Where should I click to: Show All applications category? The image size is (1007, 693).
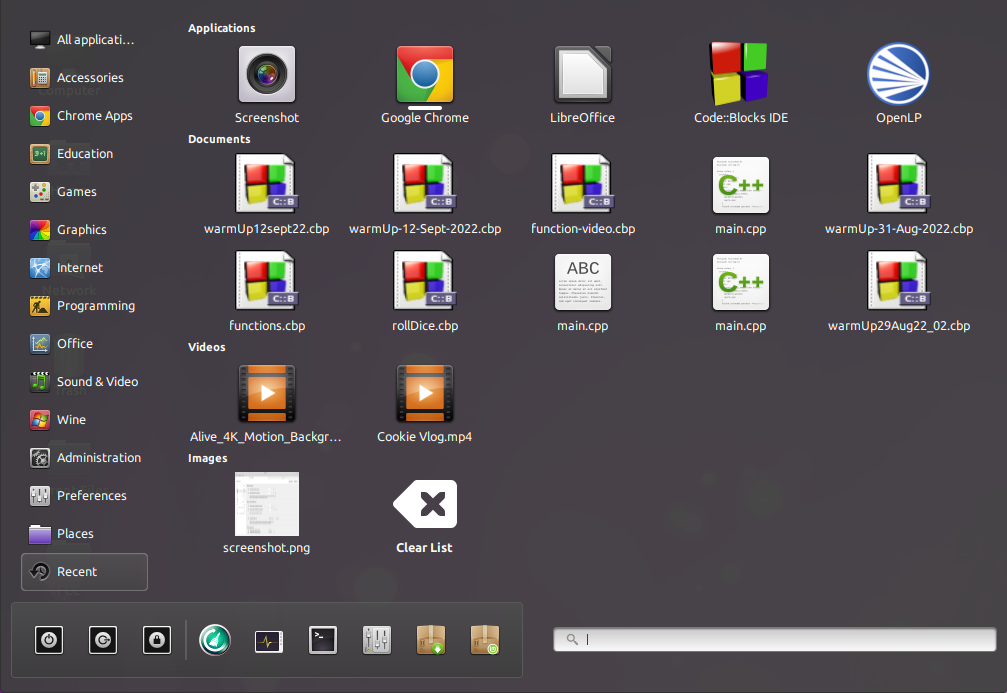[84, 40]
